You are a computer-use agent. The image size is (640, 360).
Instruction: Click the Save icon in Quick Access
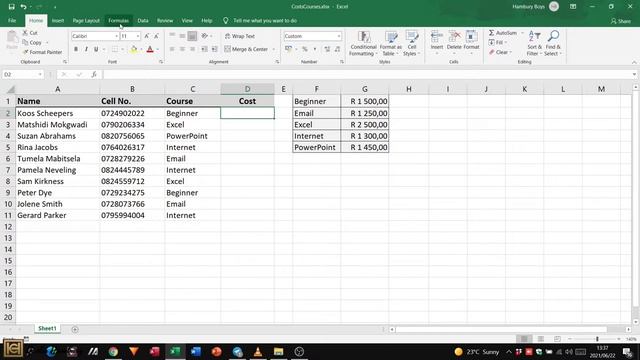(x=11, y=7)
